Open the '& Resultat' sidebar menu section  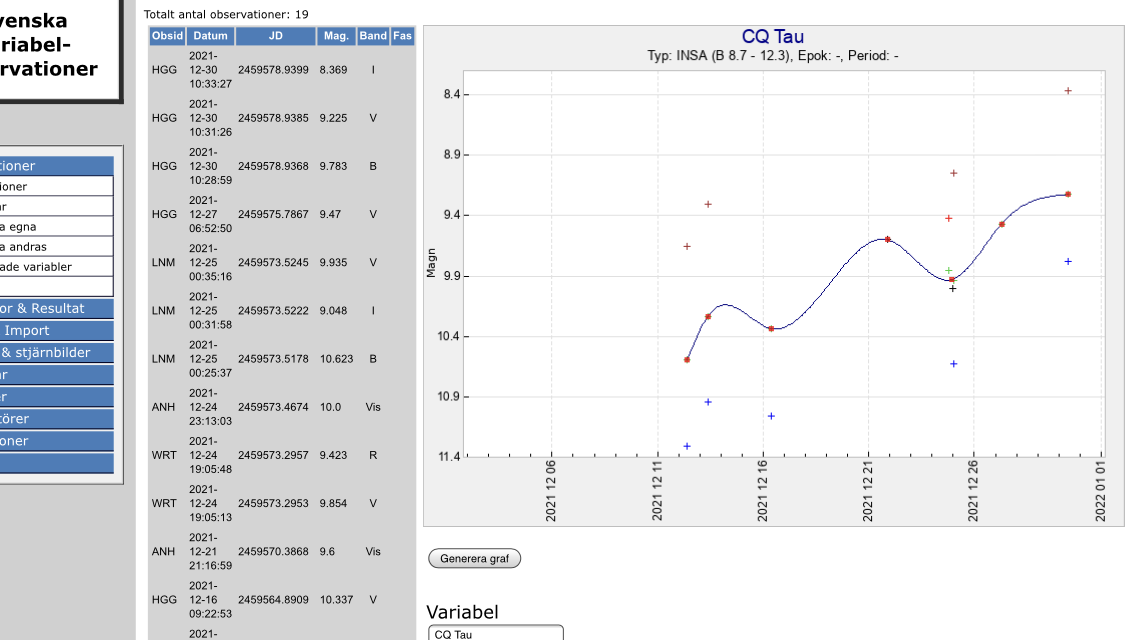click(56, 309)
